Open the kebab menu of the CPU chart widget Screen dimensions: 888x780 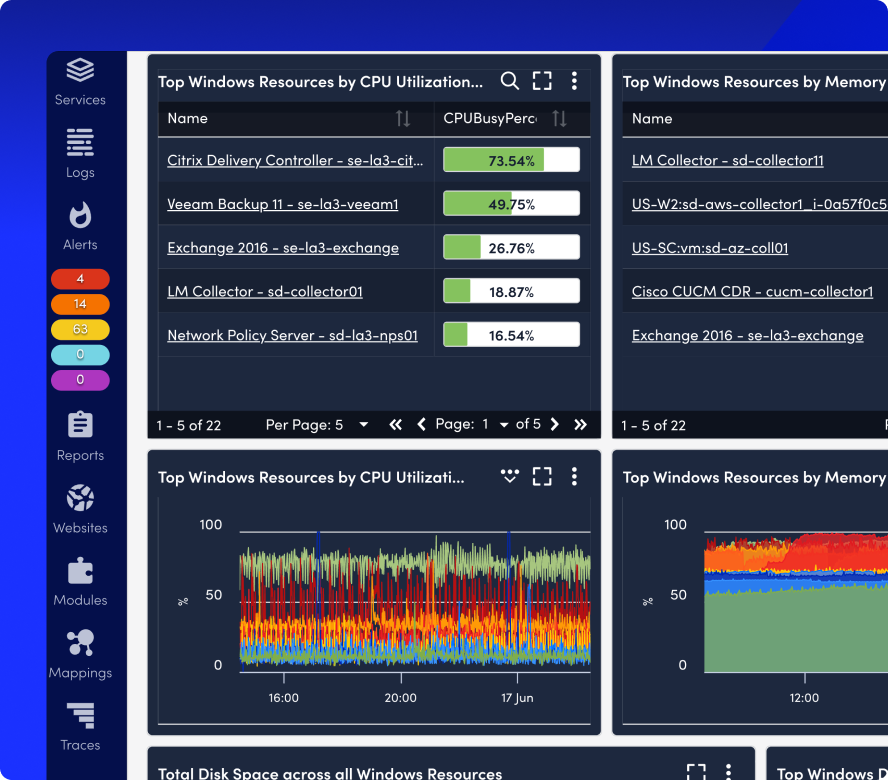[x=574, y=476]
